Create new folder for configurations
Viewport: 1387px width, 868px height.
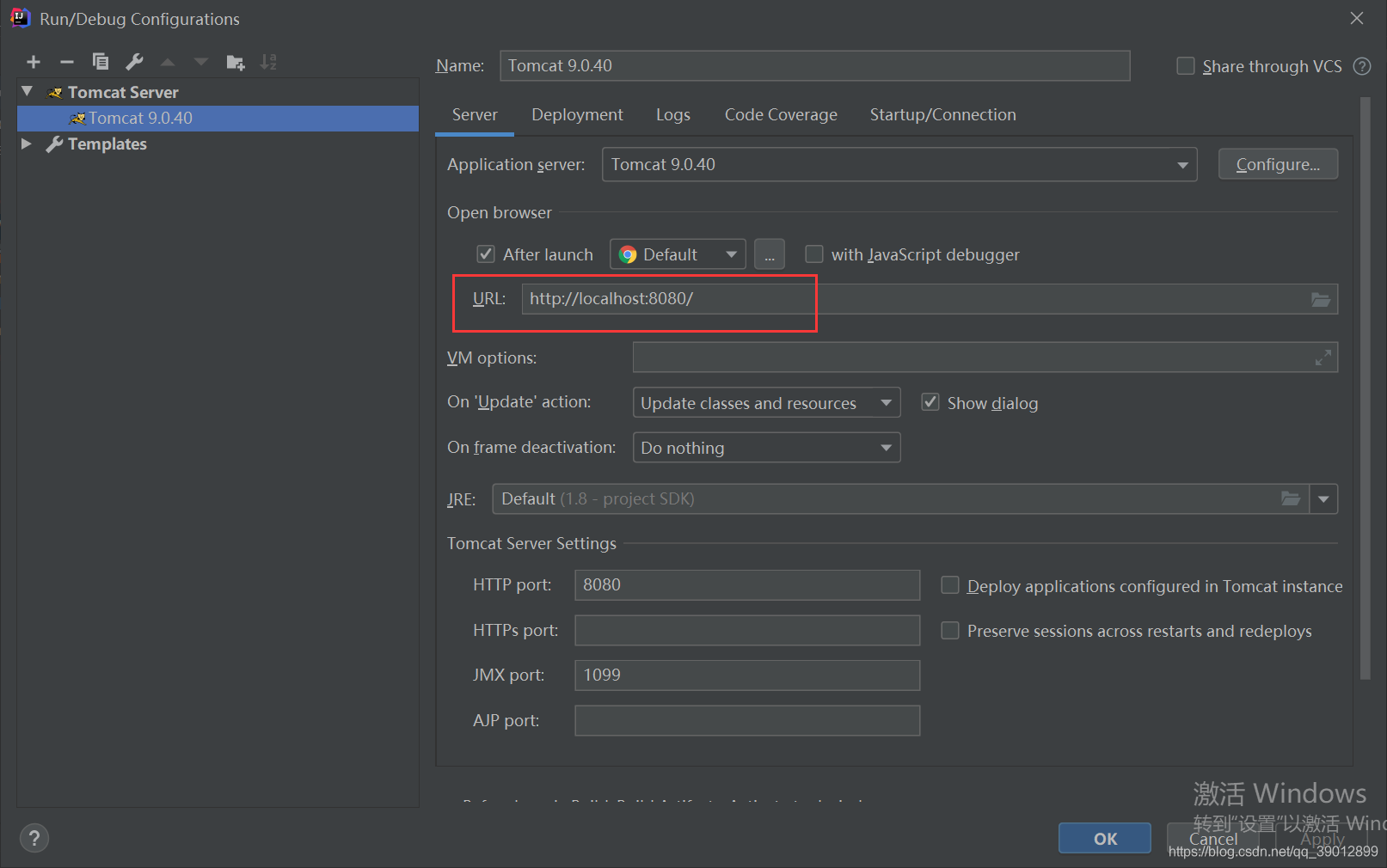(235, 62)
